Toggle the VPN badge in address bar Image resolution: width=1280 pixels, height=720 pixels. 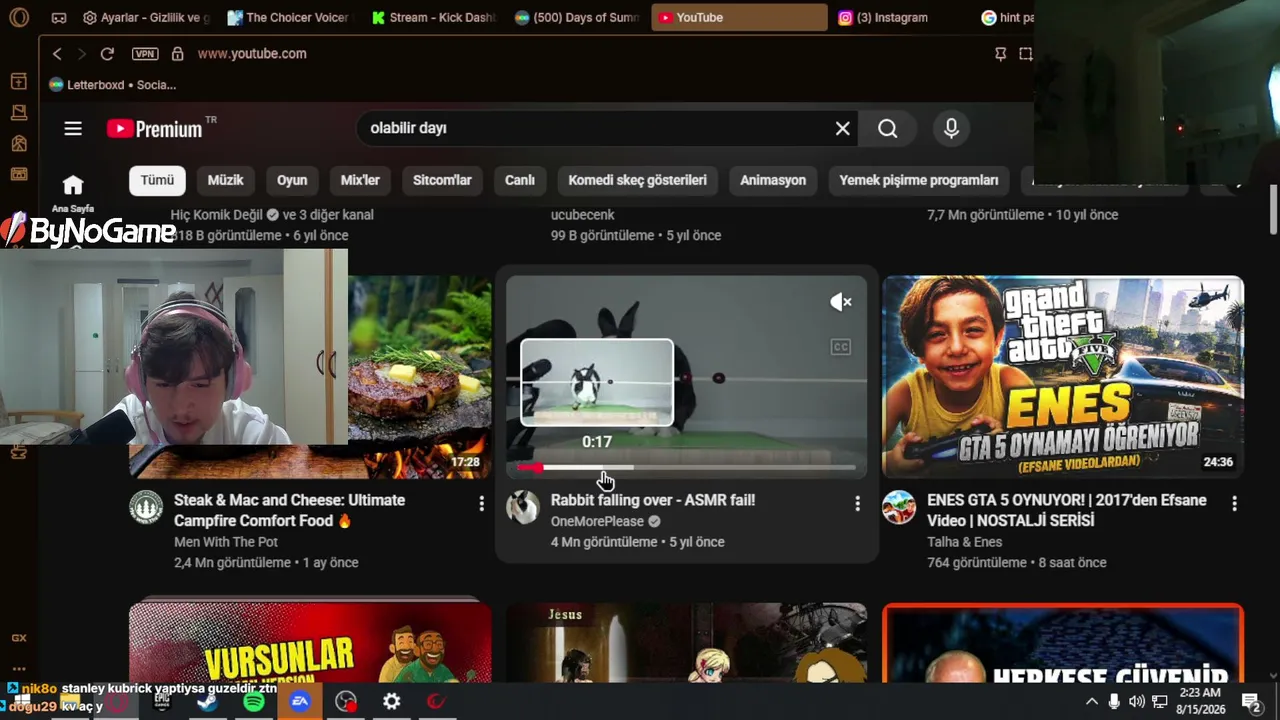coord(145,54)
